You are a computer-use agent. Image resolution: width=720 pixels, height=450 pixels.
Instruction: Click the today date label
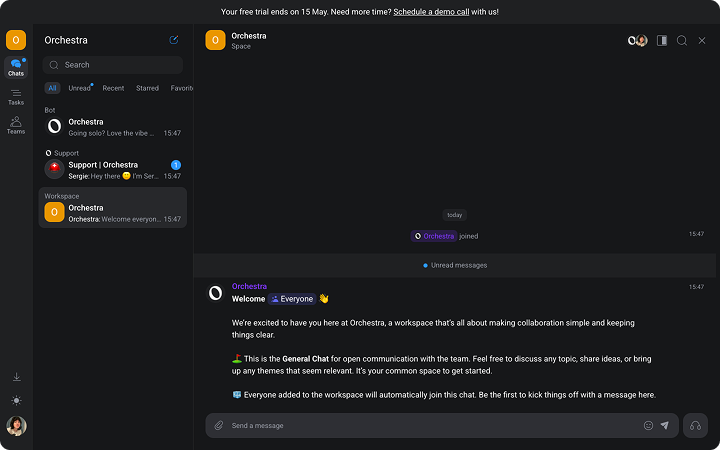coord(455,215)
